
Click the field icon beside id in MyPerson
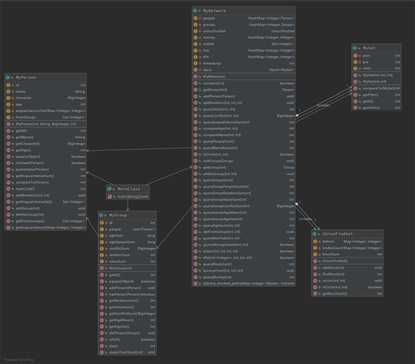(x=9, y=85)
